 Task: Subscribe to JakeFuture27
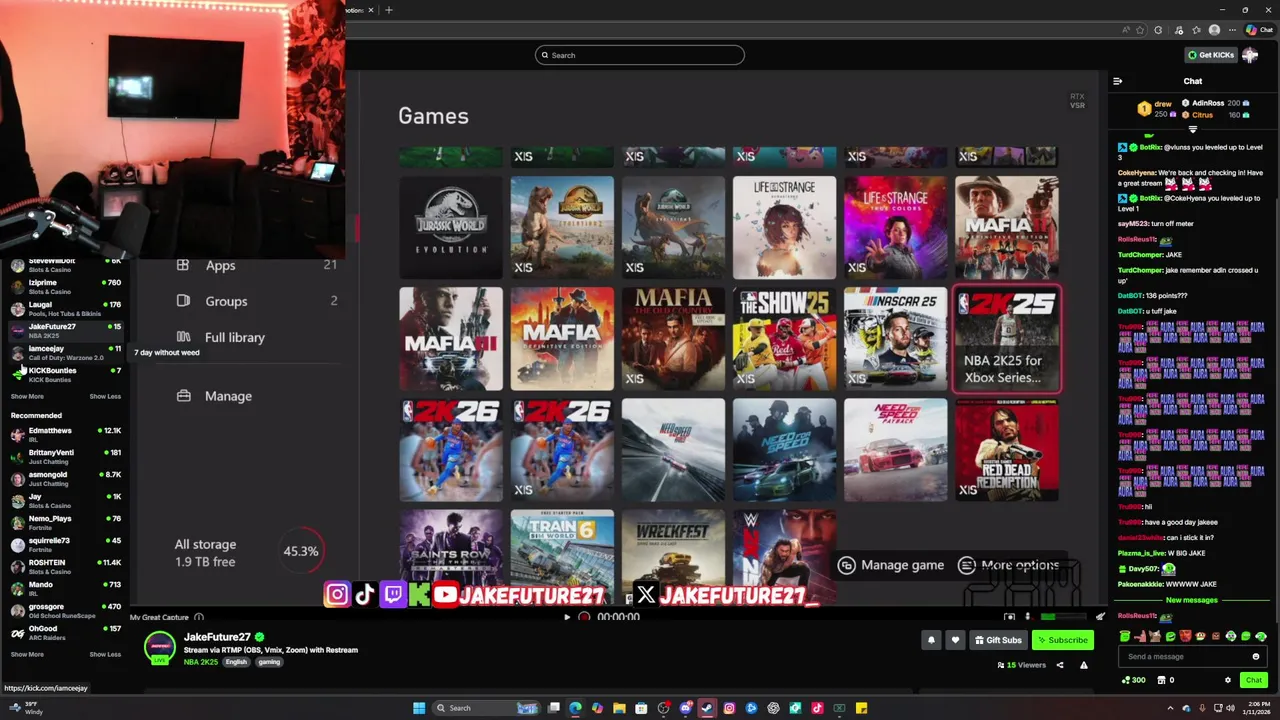pos(1063,640)
